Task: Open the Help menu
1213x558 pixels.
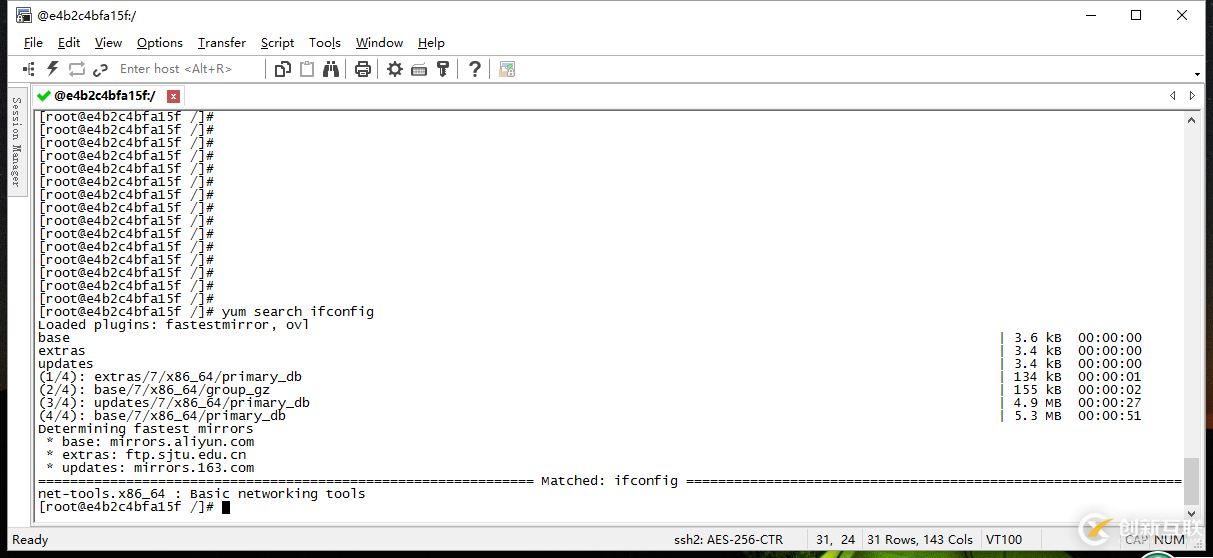Action: 431,43
